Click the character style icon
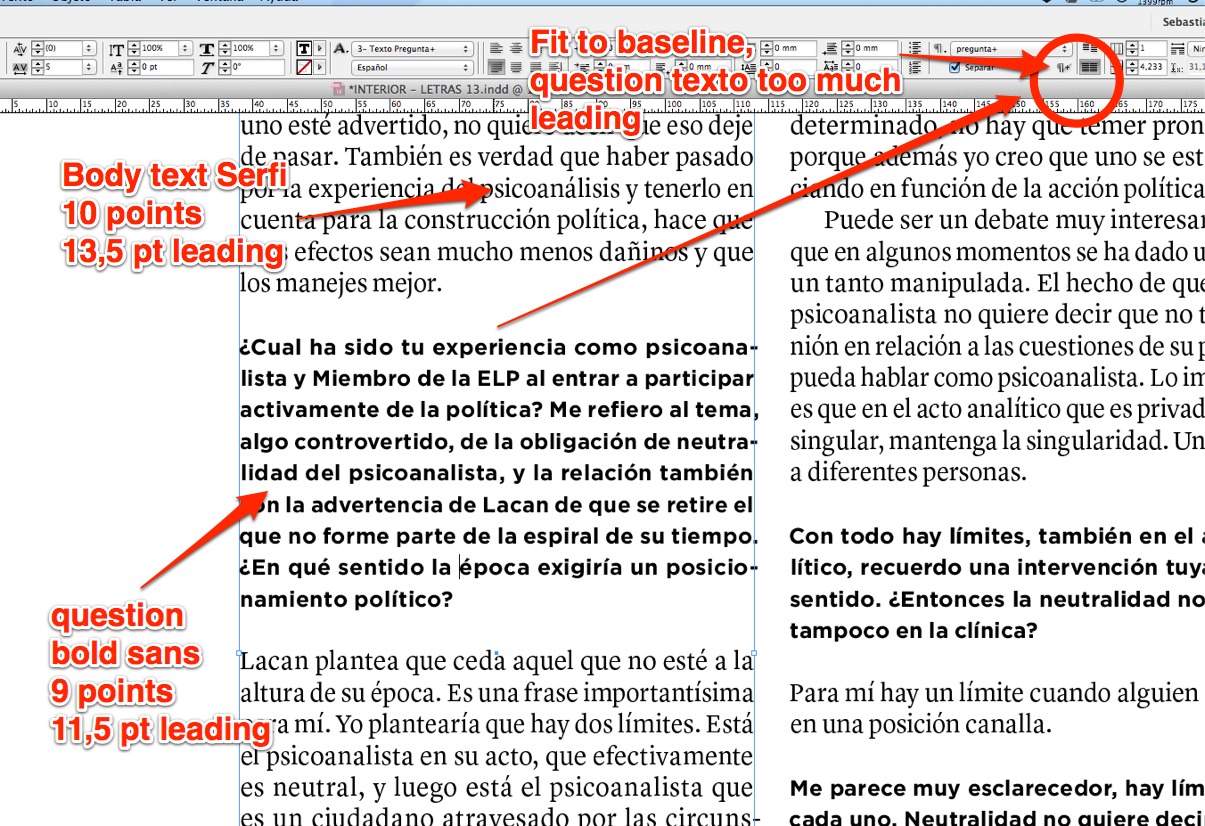This screenshot has height=826, width=1205. click(340, 49)
